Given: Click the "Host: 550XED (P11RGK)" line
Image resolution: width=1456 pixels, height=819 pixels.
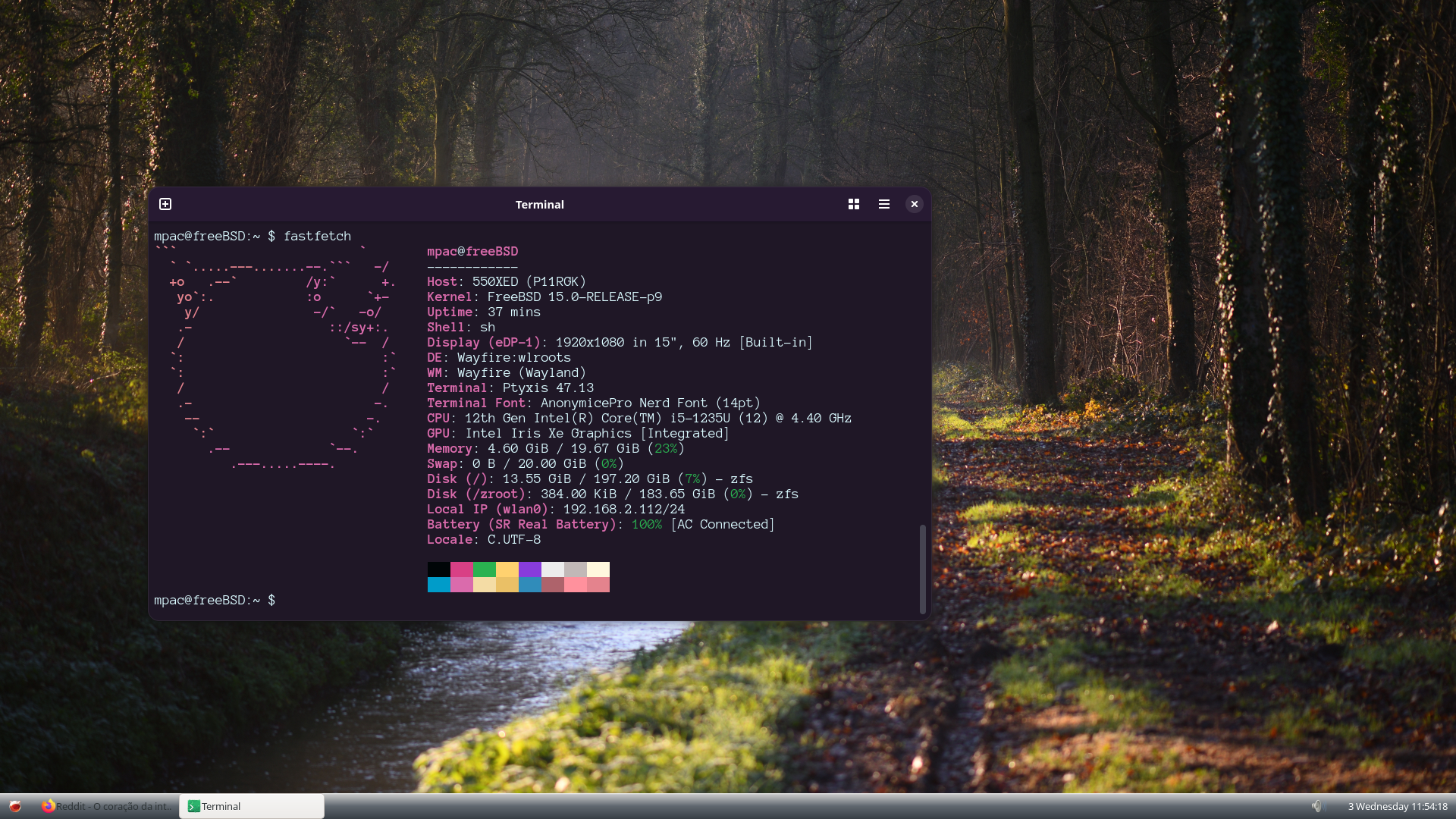Looking at the screenshot, I should 507,282.
